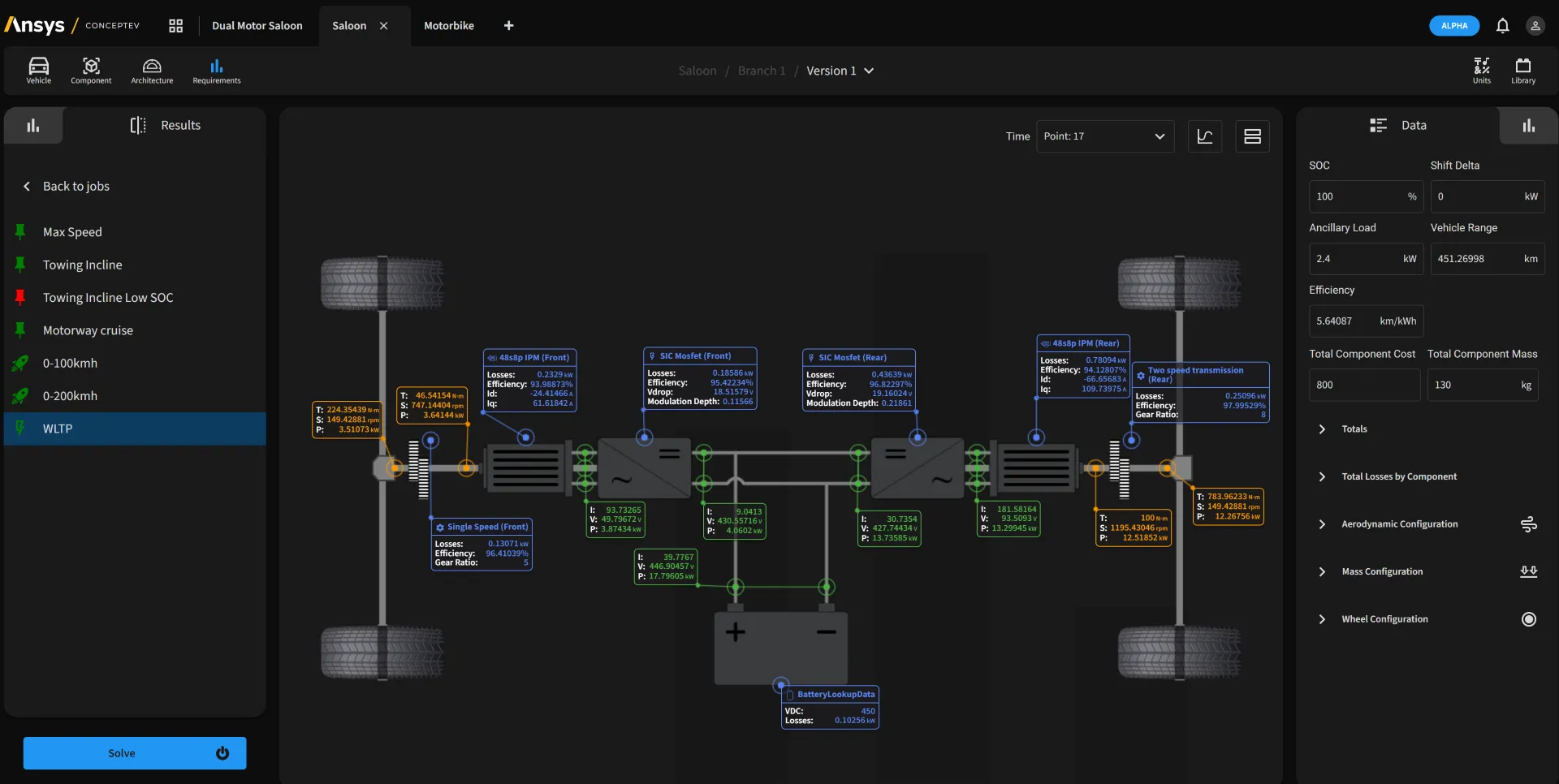Toggle the bar chart panel on right
This screenshot has height=784, width=1559.
[x=1528, y=126]
